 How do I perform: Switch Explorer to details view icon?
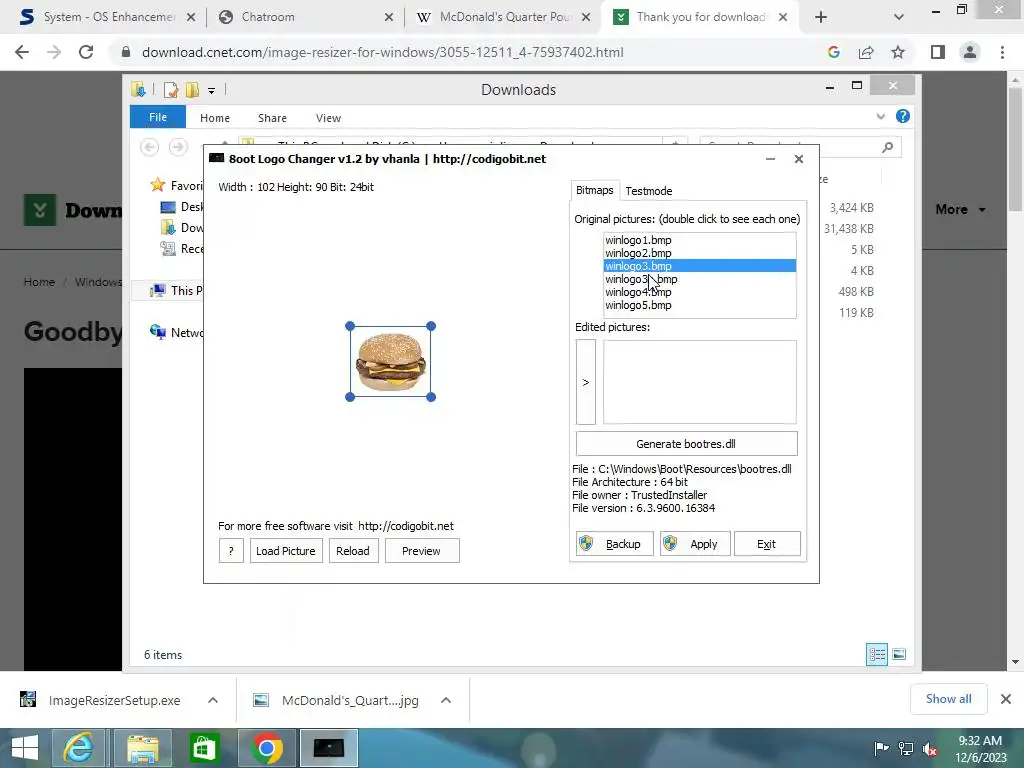tap(876, 654)
